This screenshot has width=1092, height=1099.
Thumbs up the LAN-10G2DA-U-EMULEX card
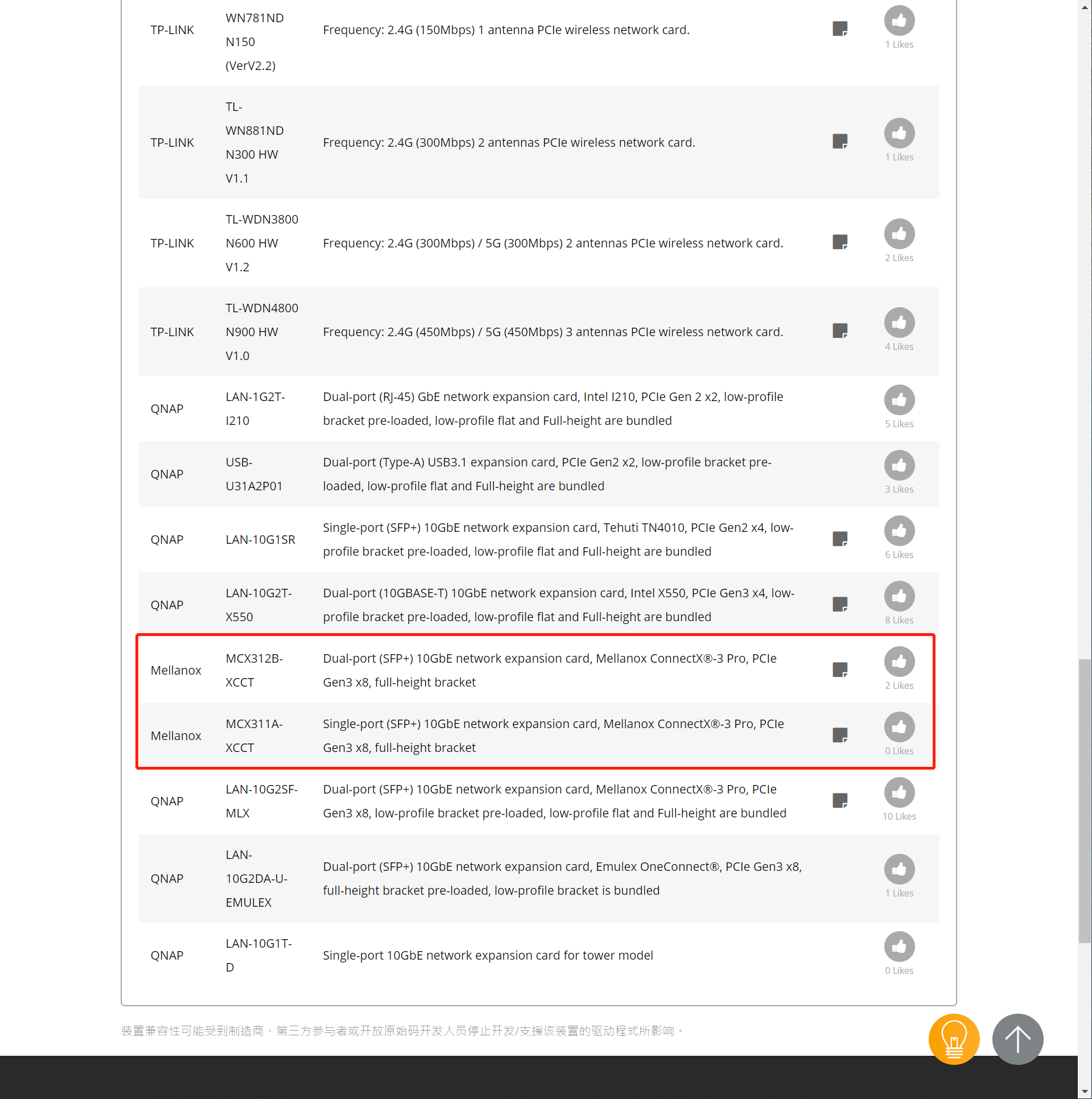[x=899, y=870]
